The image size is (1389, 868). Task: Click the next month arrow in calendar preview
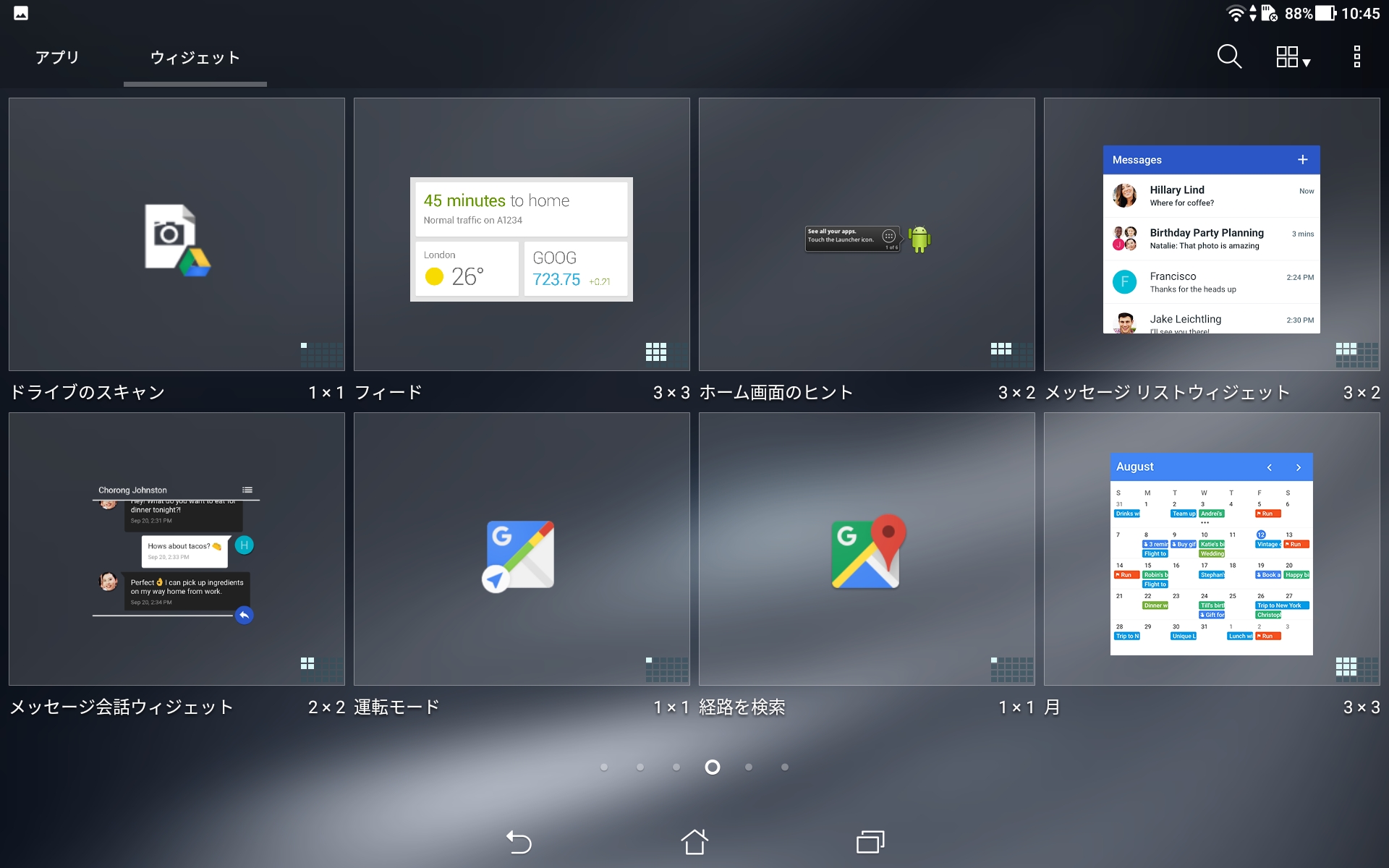(x=1299, y=467)
